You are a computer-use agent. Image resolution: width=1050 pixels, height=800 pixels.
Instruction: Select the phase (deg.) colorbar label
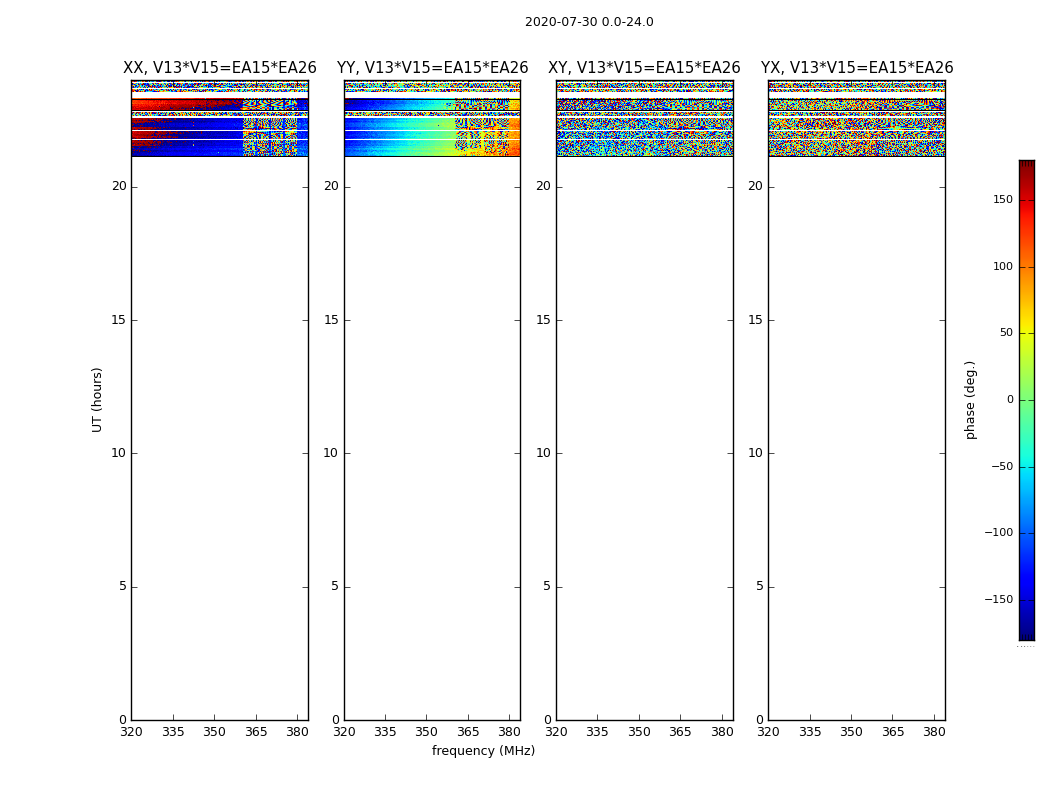(970, 399)
